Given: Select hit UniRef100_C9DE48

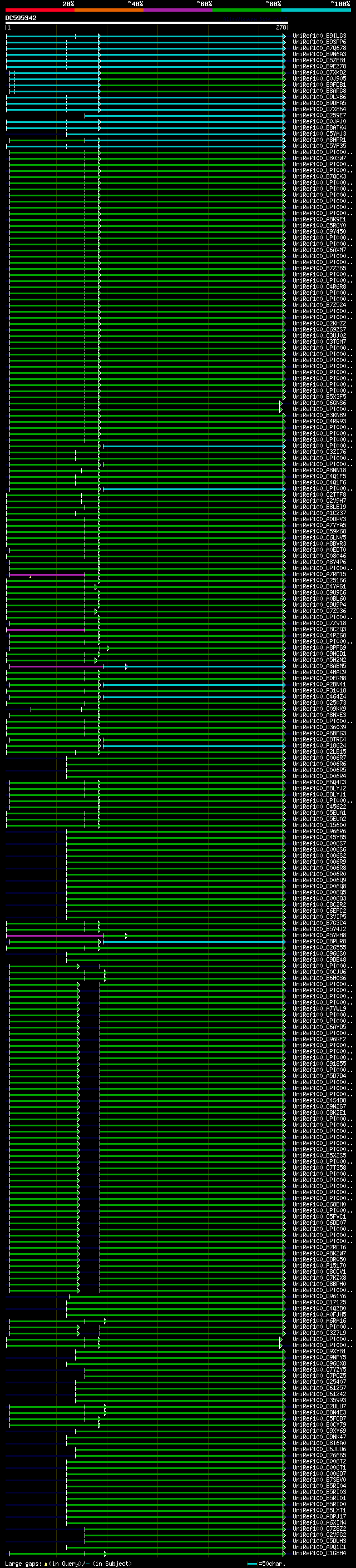Looking at the screenshot, I should point(319,959).
